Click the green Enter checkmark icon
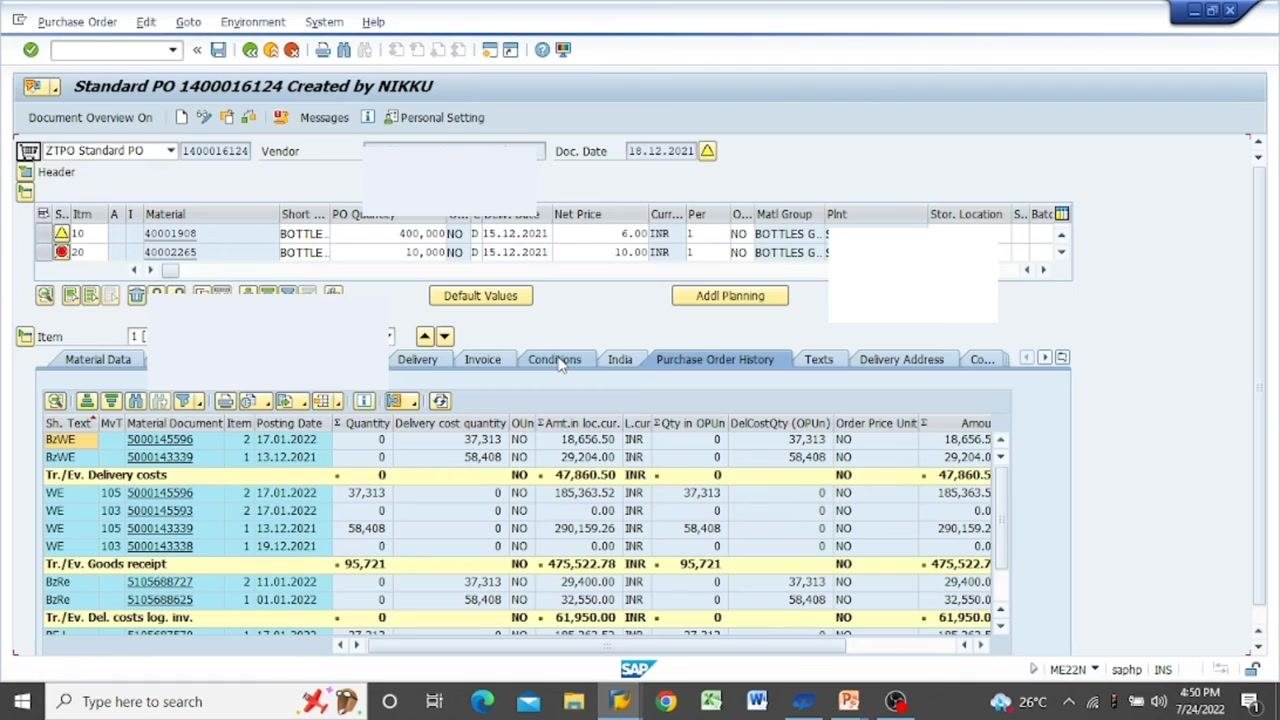This screenshot has width=1280, height=720. pos(30,50)
